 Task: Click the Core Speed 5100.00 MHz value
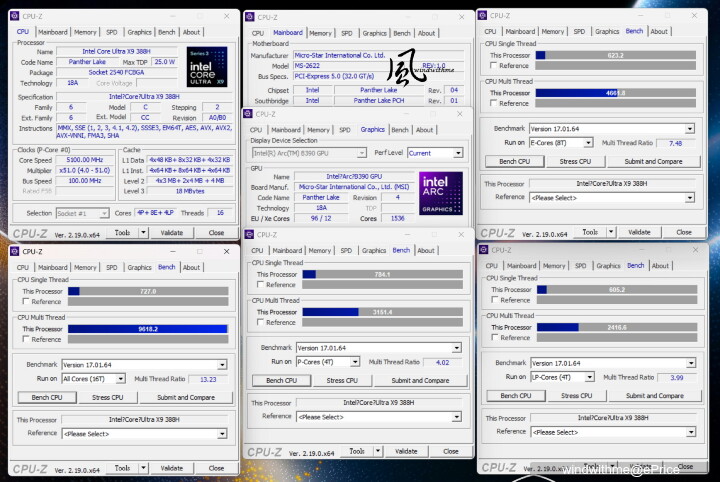click(84, 160)
